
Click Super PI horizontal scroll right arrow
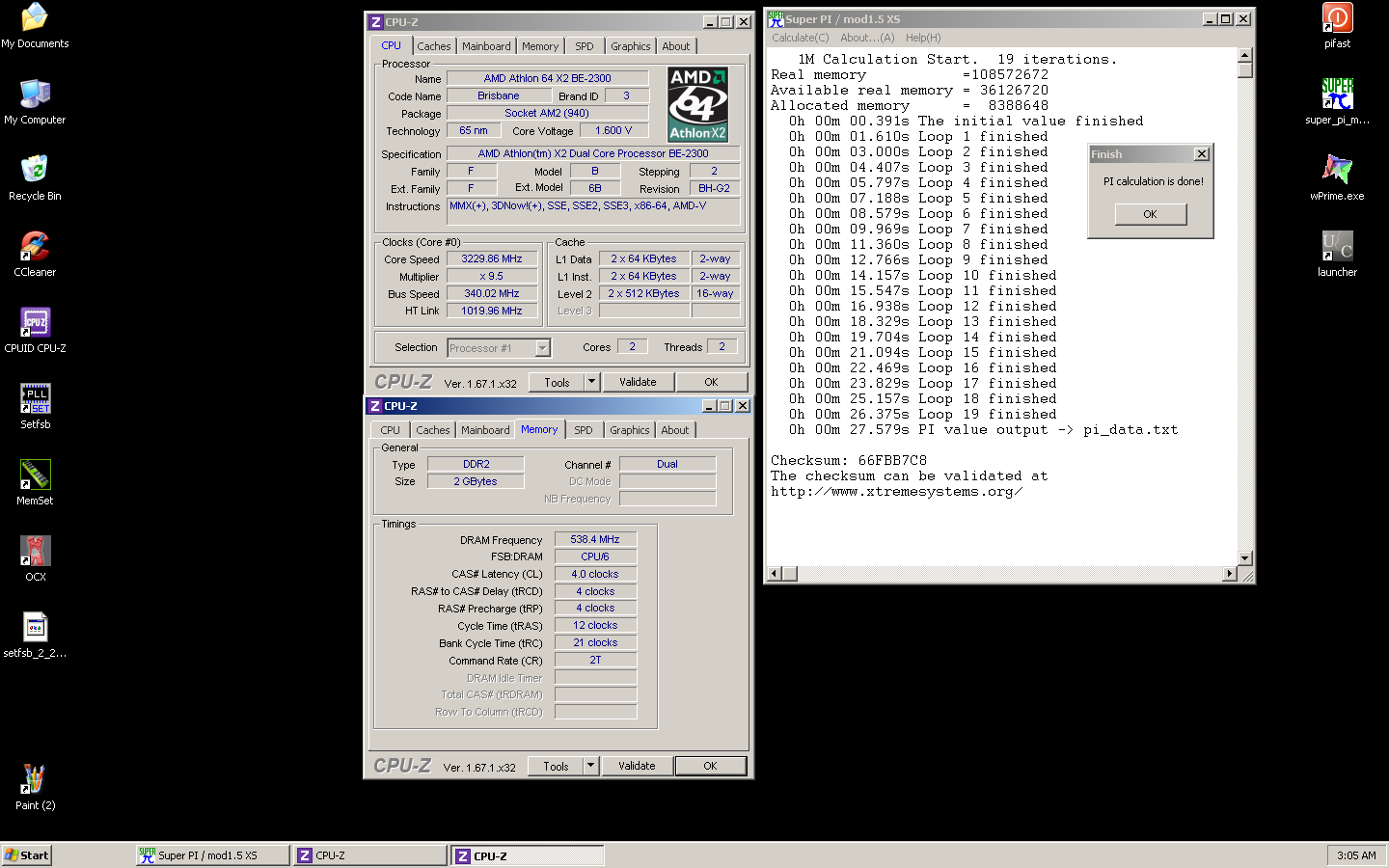tap(1229, 574)
